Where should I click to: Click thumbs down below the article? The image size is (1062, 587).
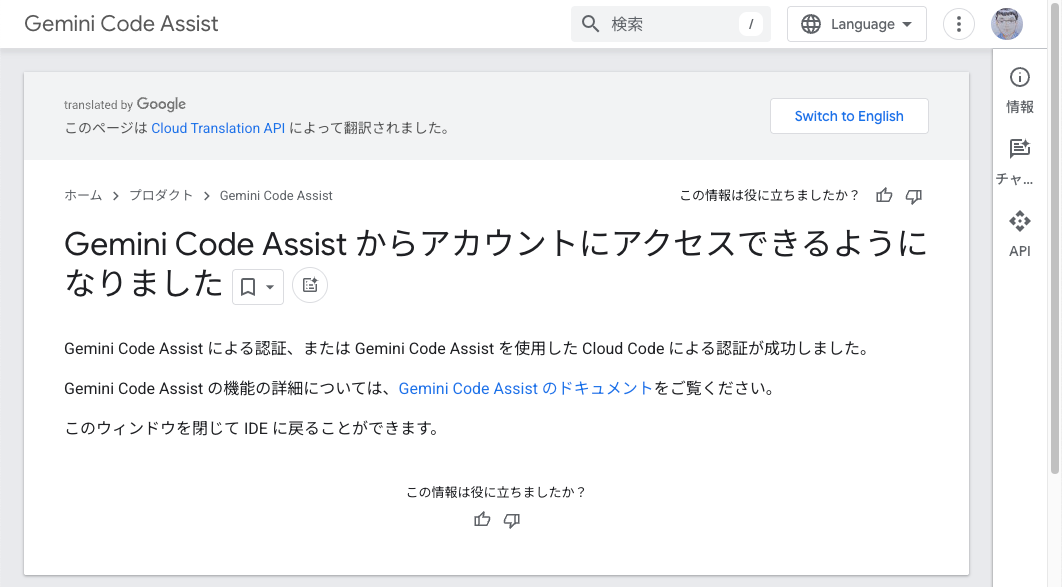[511, 521]
